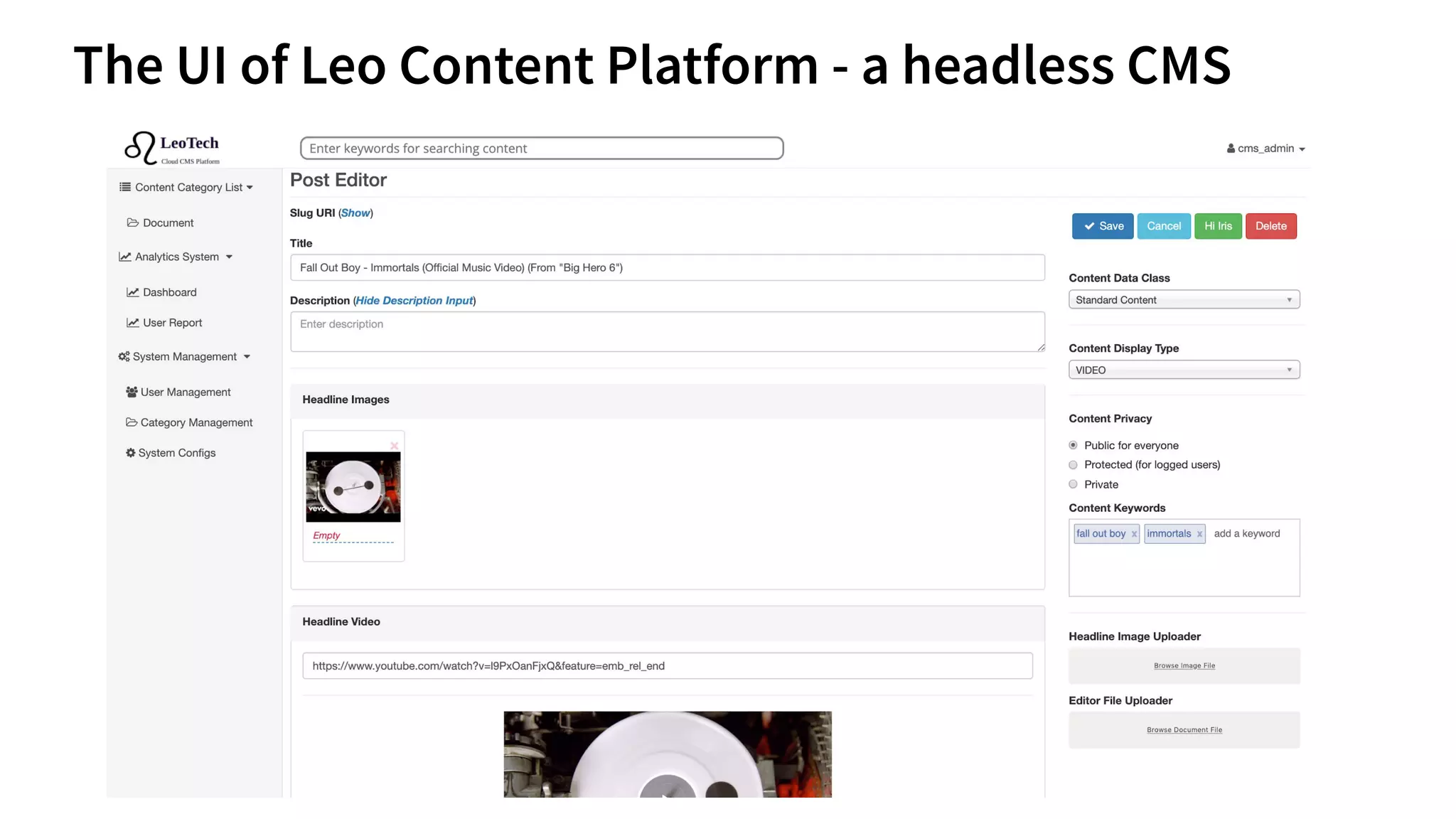
Task: Remove the "immortals" keyword tag
Action: [x=1199, y=534]
